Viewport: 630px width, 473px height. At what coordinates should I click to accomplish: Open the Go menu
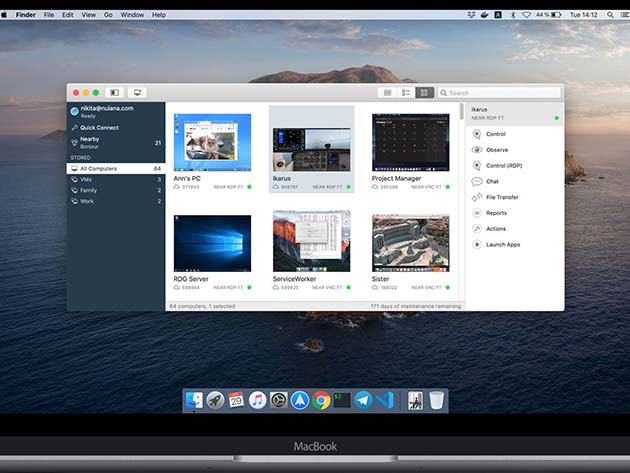[108, 15]
